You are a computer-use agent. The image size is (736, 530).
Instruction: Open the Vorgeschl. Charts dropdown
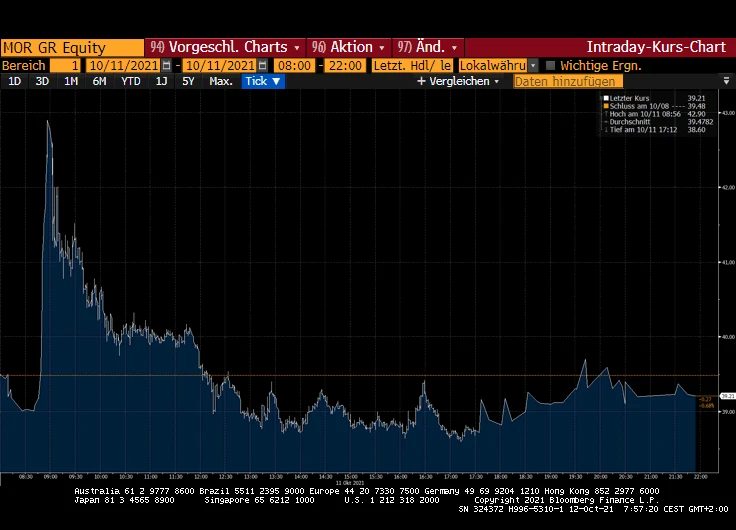point(224,47)
